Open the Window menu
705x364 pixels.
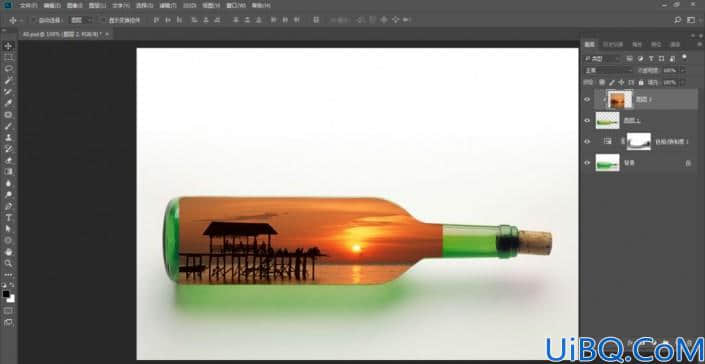pos(235,5)
